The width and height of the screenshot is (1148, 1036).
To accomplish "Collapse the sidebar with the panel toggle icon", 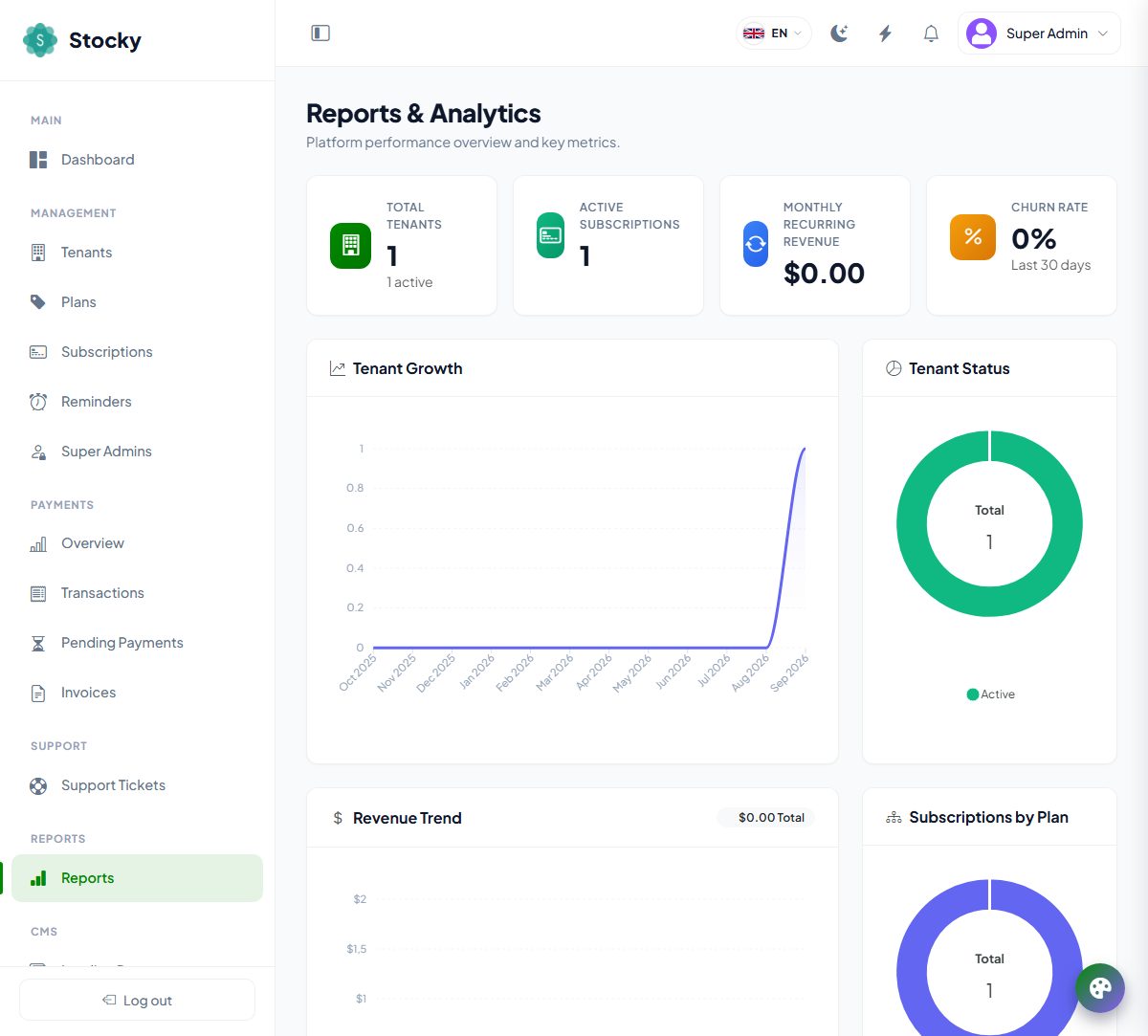I will click(320, 33).
